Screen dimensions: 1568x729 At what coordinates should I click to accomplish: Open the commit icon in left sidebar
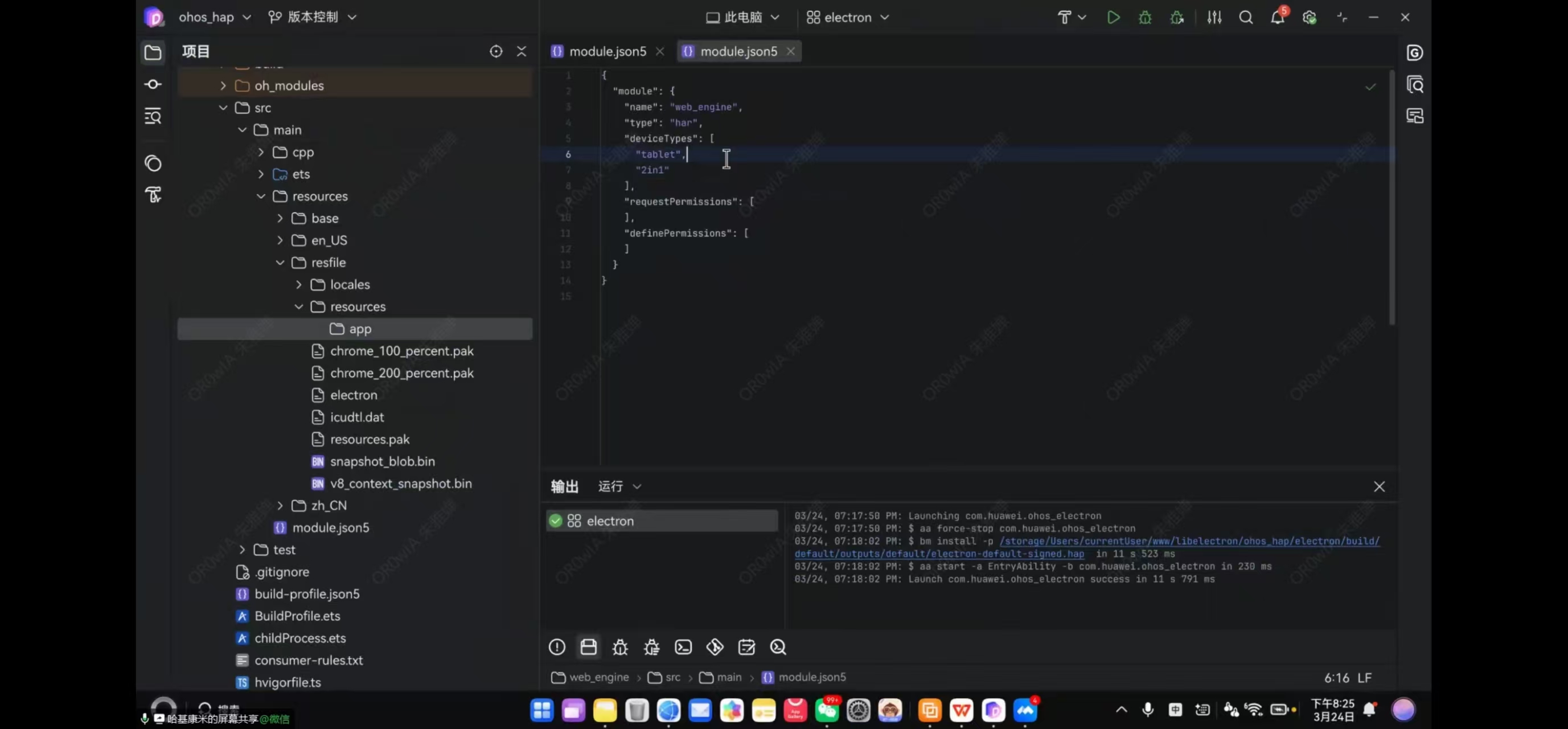pos(153,84)
